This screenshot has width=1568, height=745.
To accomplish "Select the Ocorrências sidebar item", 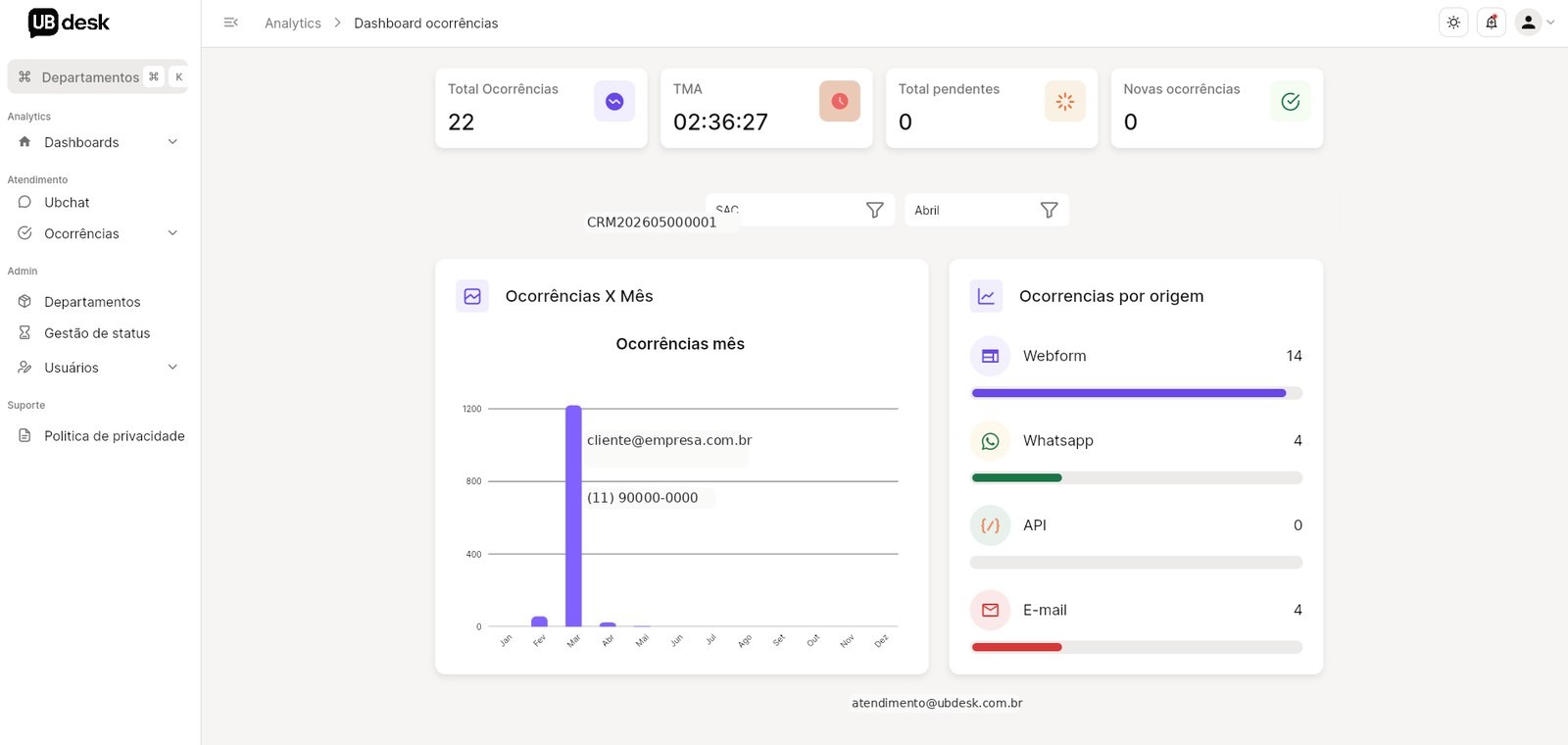I will tap(98, 233).
